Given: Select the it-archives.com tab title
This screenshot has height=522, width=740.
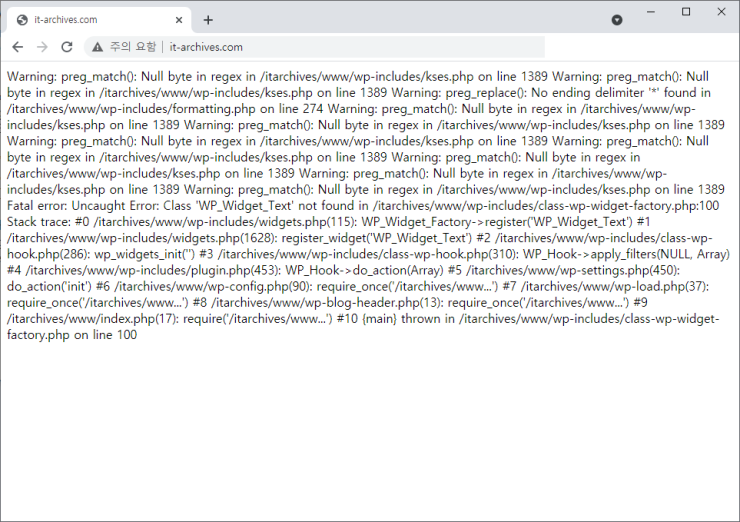Looking at the screenshot, I should point(65,20).
